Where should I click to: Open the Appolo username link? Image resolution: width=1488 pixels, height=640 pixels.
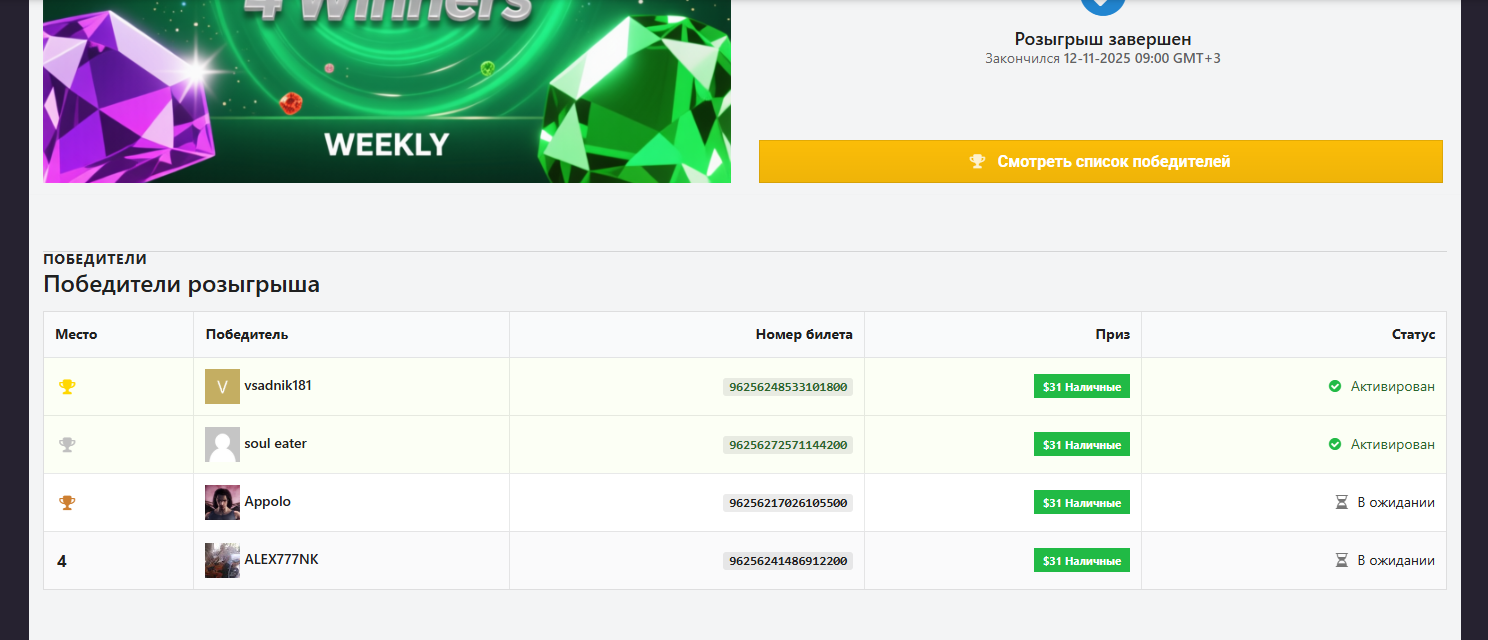pyautogui.click(x=267, y=501)
